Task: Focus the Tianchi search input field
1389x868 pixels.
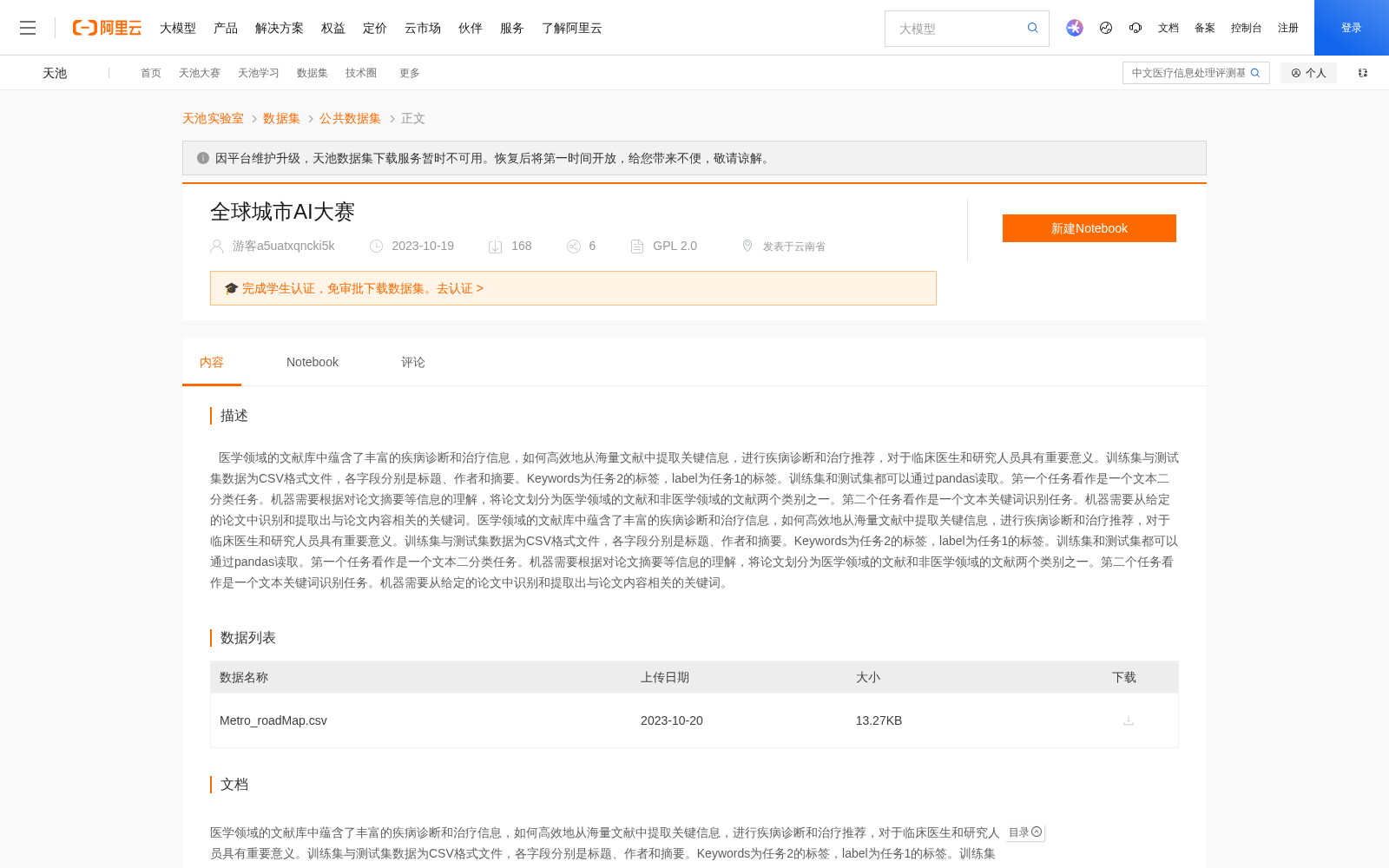Action: (1188, 73)
